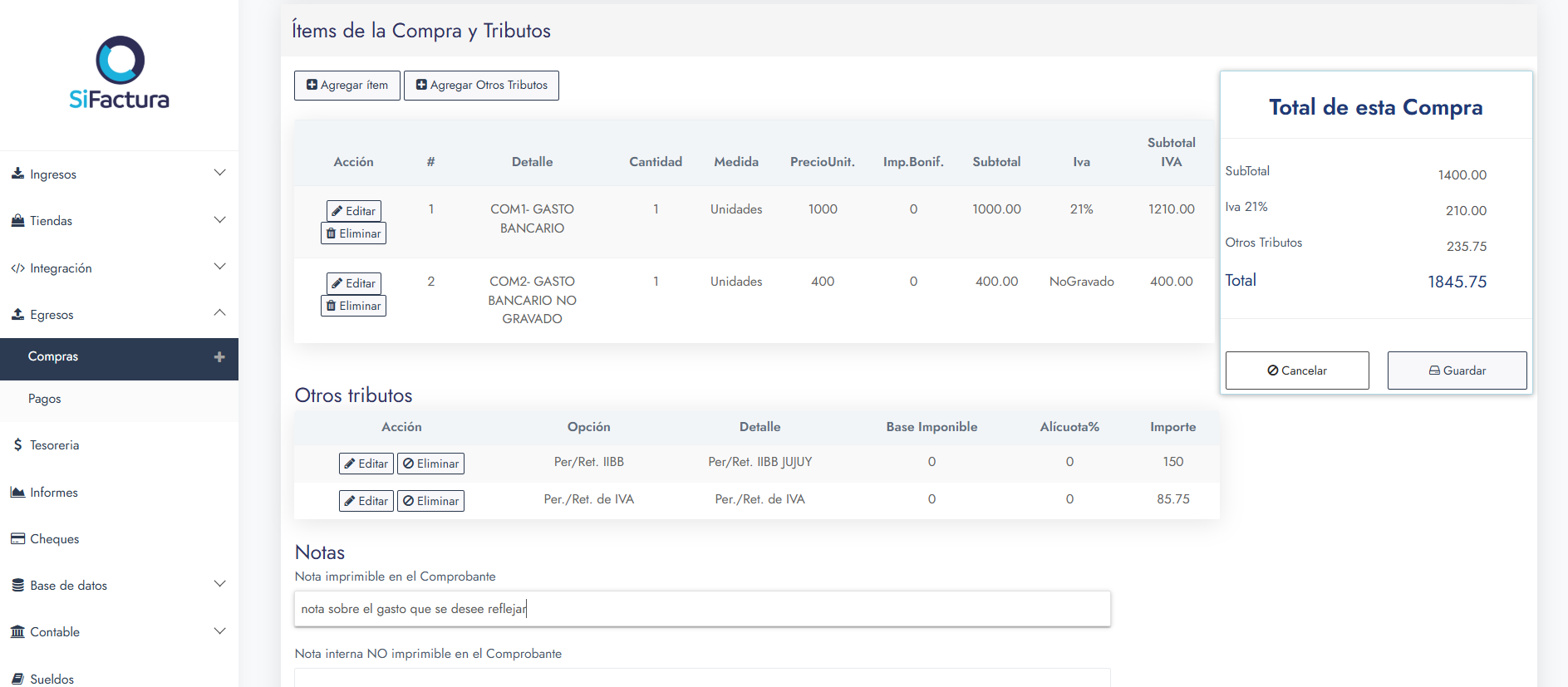Click the Tiendas briefcase icon
1568x687 pixels.
[x=17, y=221]
